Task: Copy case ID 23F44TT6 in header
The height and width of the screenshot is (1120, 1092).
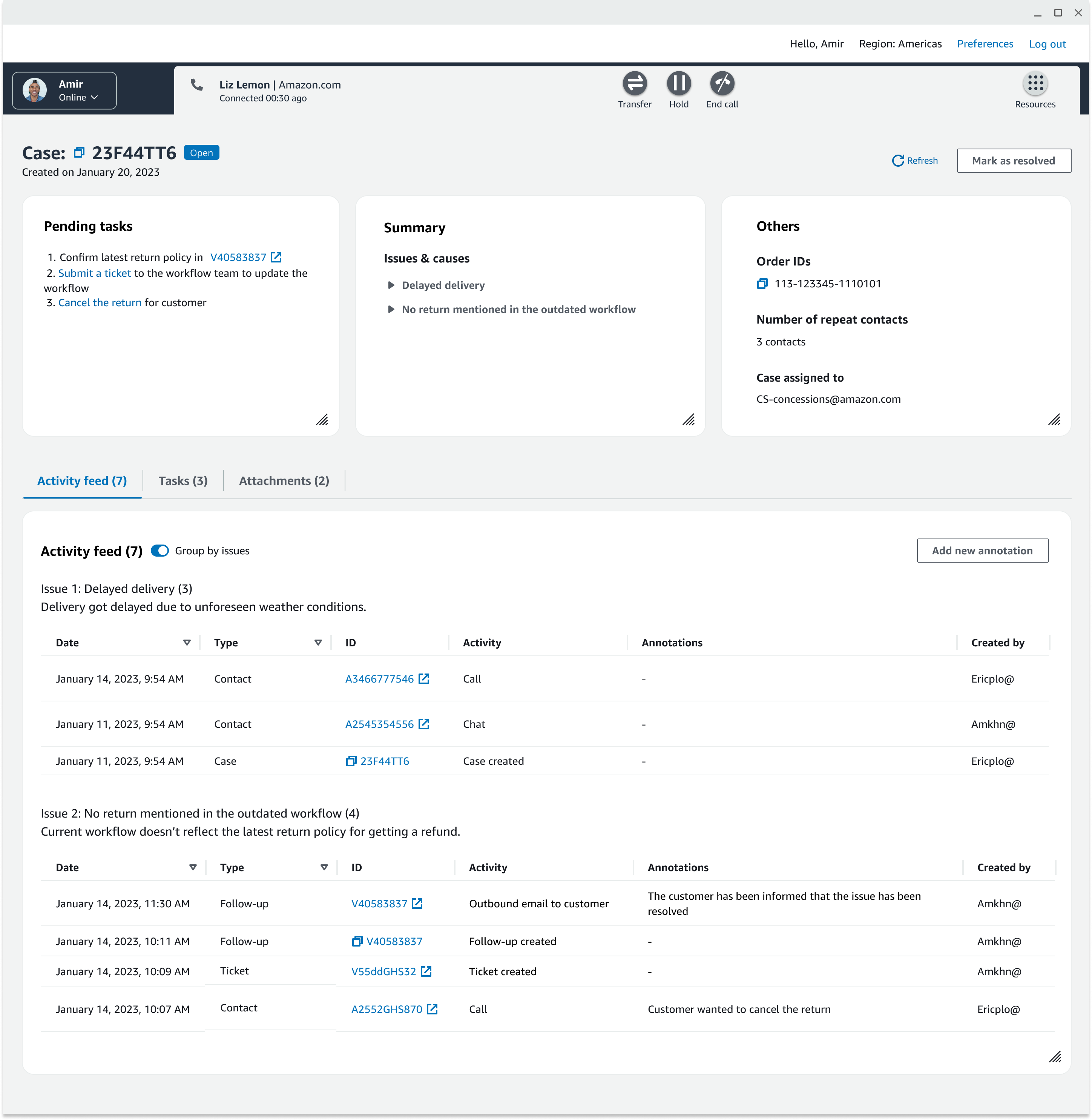Action: pos(79,153)
